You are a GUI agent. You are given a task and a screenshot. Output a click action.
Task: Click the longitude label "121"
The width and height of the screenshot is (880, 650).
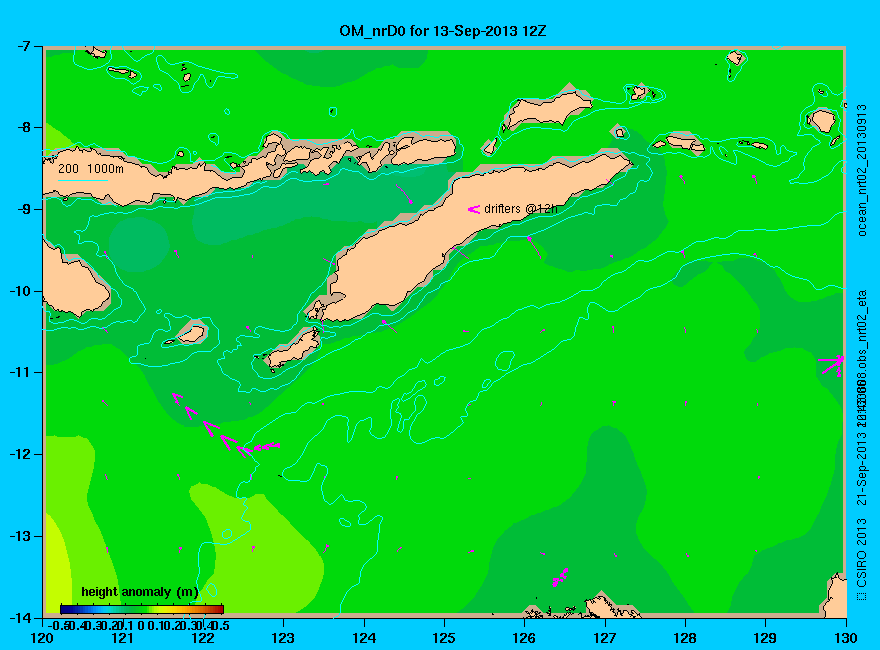(122, 638)
